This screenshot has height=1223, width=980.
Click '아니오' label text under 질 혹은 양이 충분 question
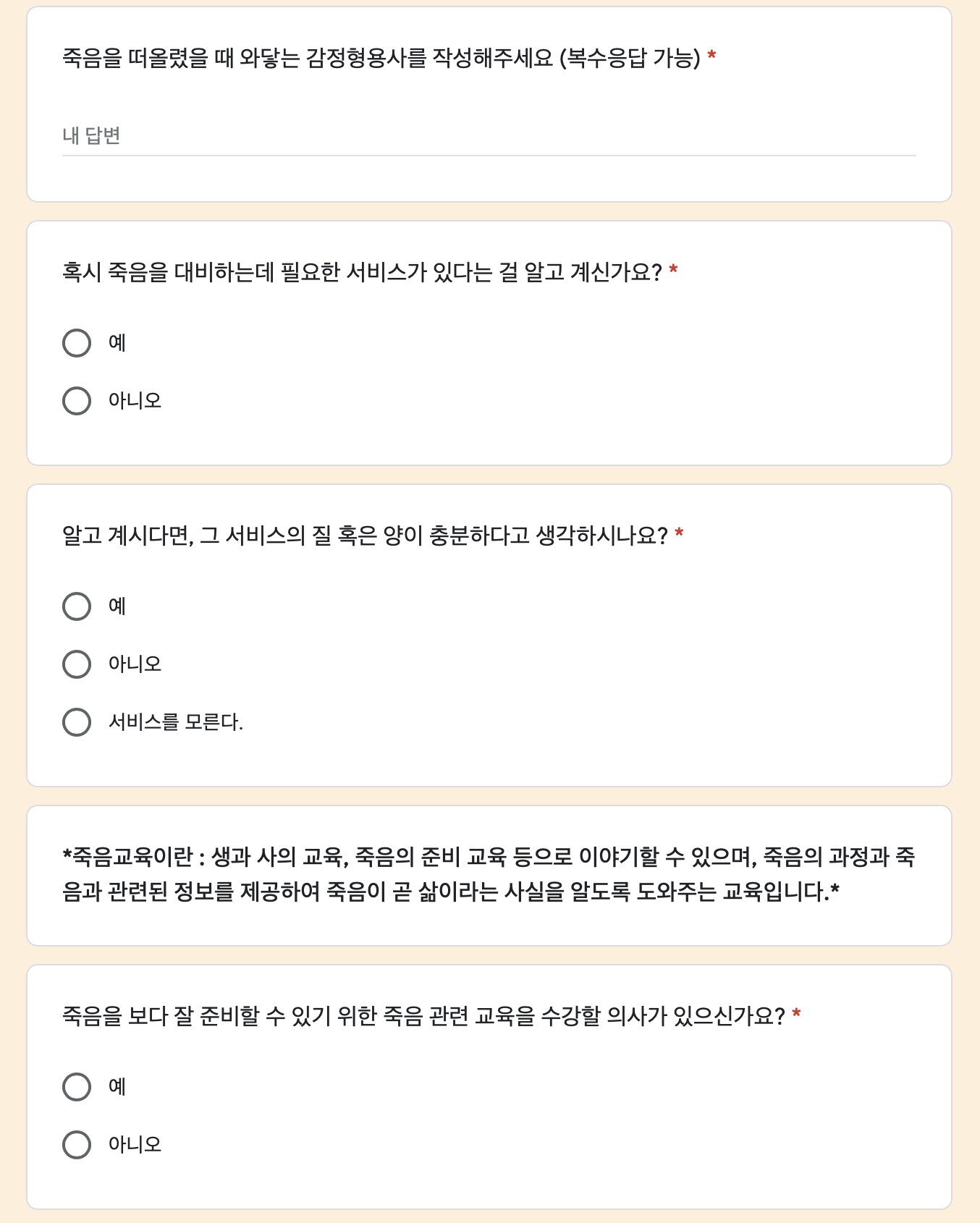pos(135,664)
